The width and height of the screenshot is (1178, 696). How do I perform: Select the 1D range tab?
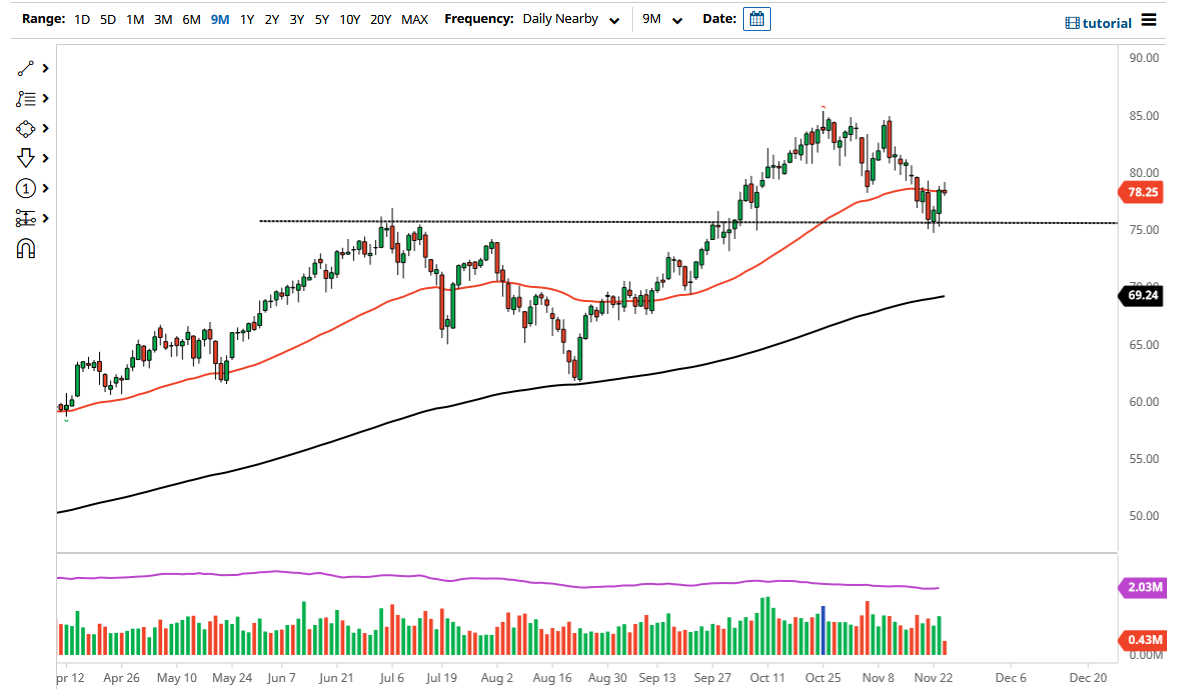coord(81,19)
